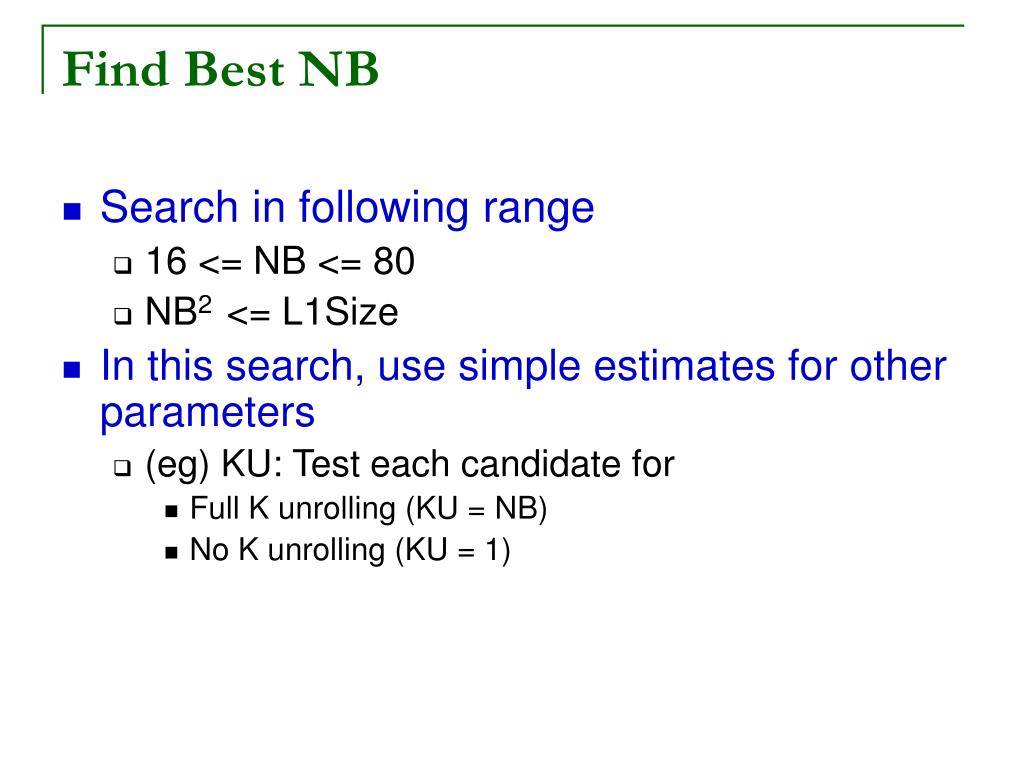Click the word 'parameters' in blue

click(x=208, y=414)
